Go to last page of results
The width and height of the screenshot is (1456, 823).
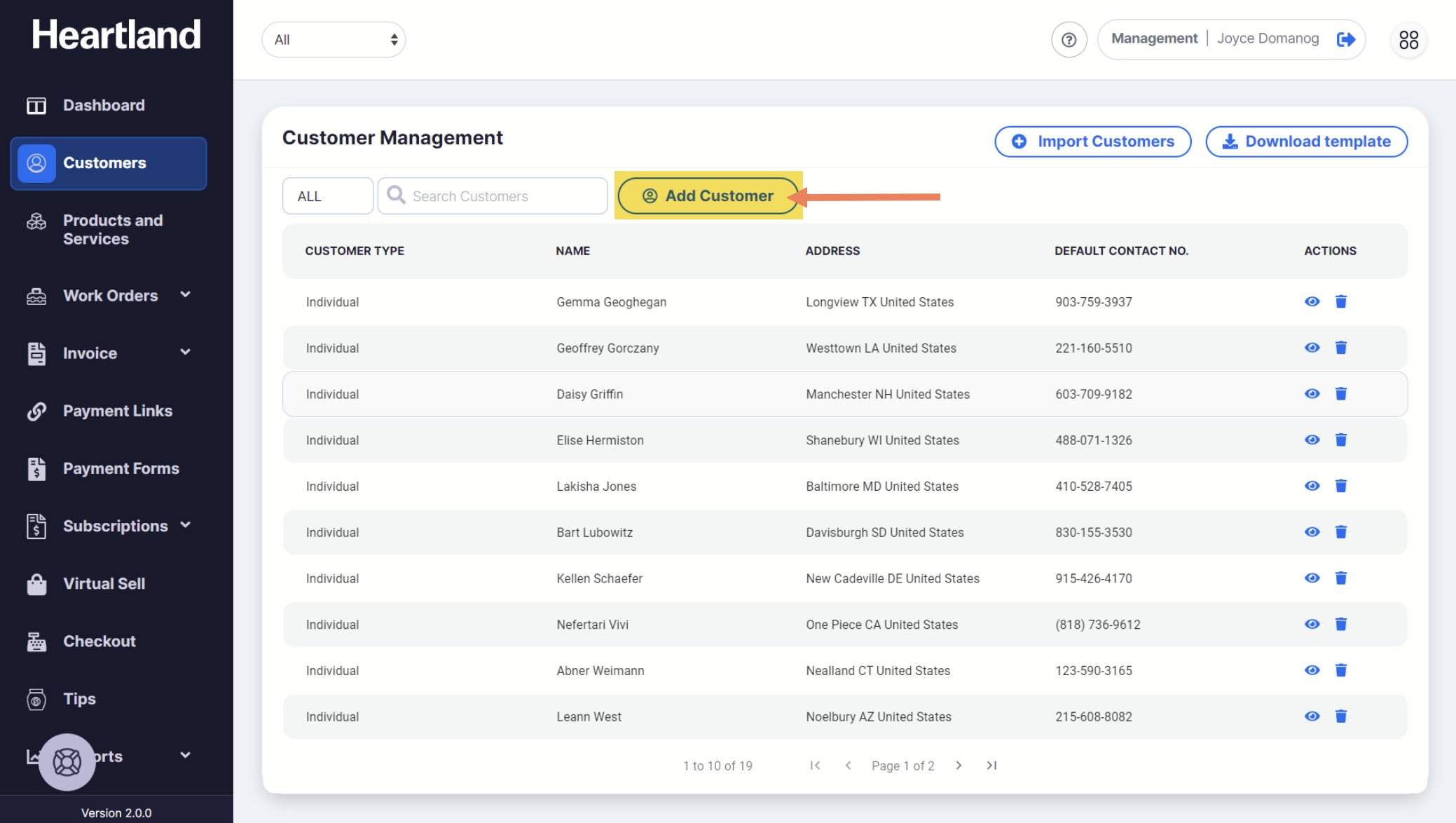pos(991,766)
